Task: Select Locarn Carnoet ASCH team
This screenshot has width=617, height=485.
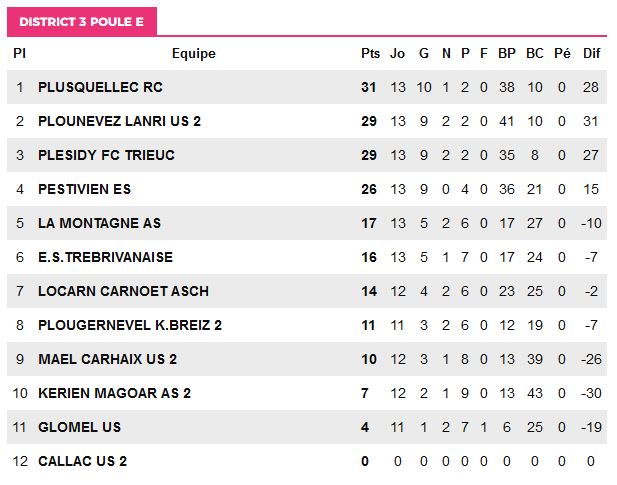Action: (x=123, y=291)
